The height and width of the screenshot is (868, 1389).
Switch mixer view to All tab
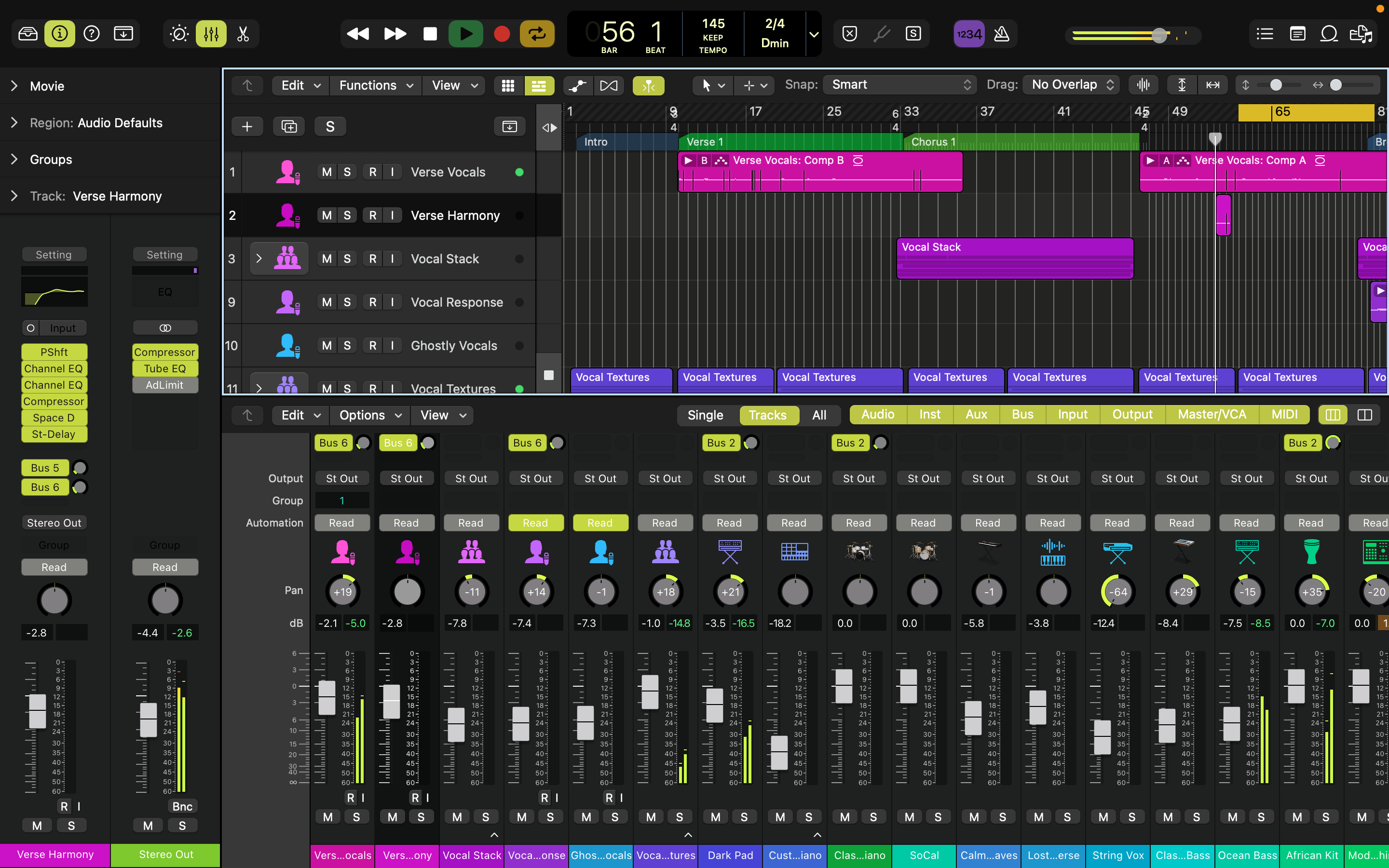[819, 415]
